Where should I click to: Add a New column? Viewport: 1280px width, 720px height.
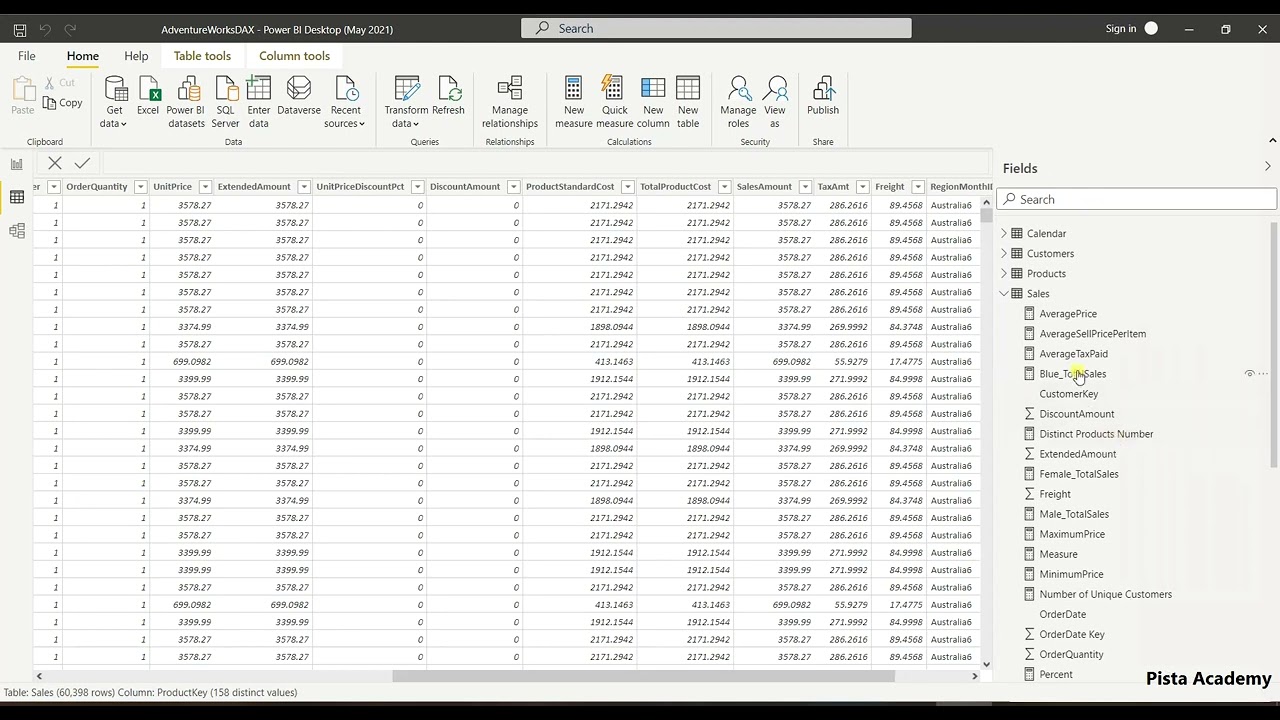click(653, 103)
